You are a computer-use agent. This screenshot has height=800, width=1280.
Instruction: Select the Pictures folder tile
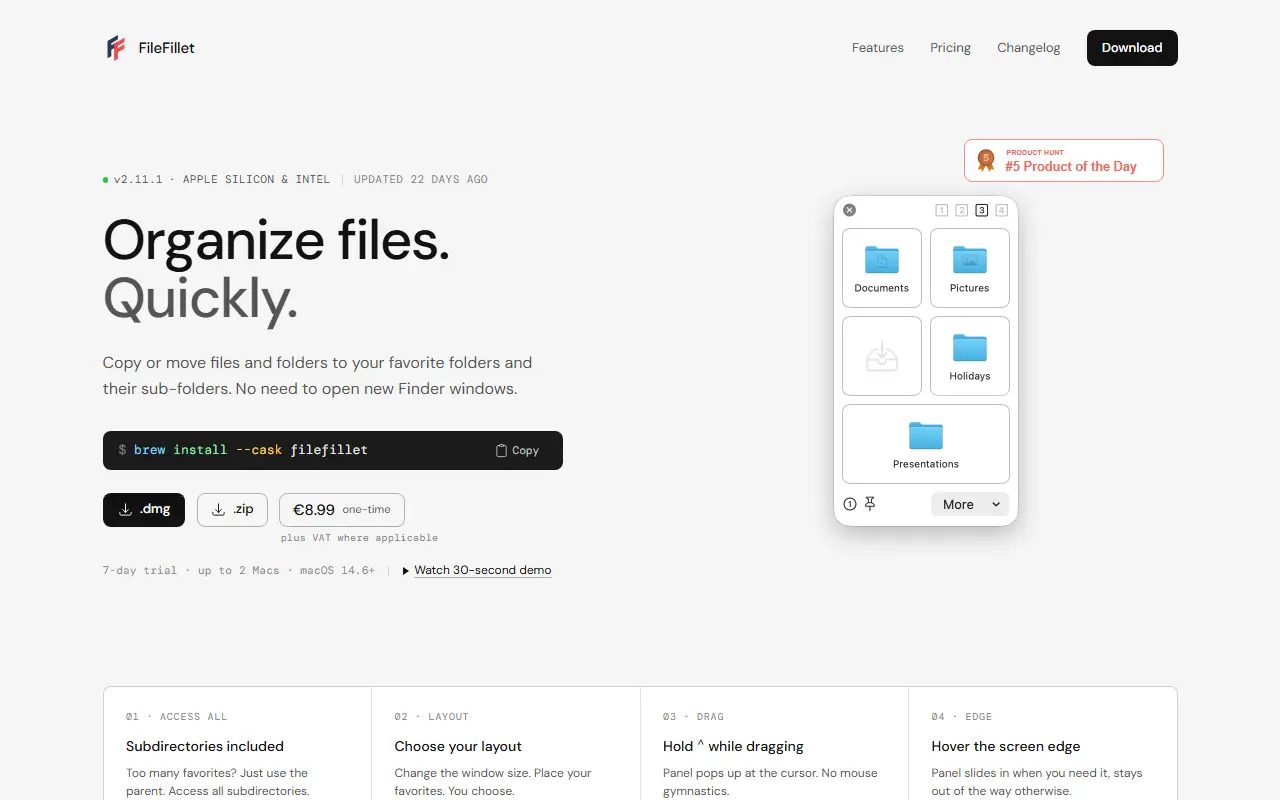coord(970,268)
